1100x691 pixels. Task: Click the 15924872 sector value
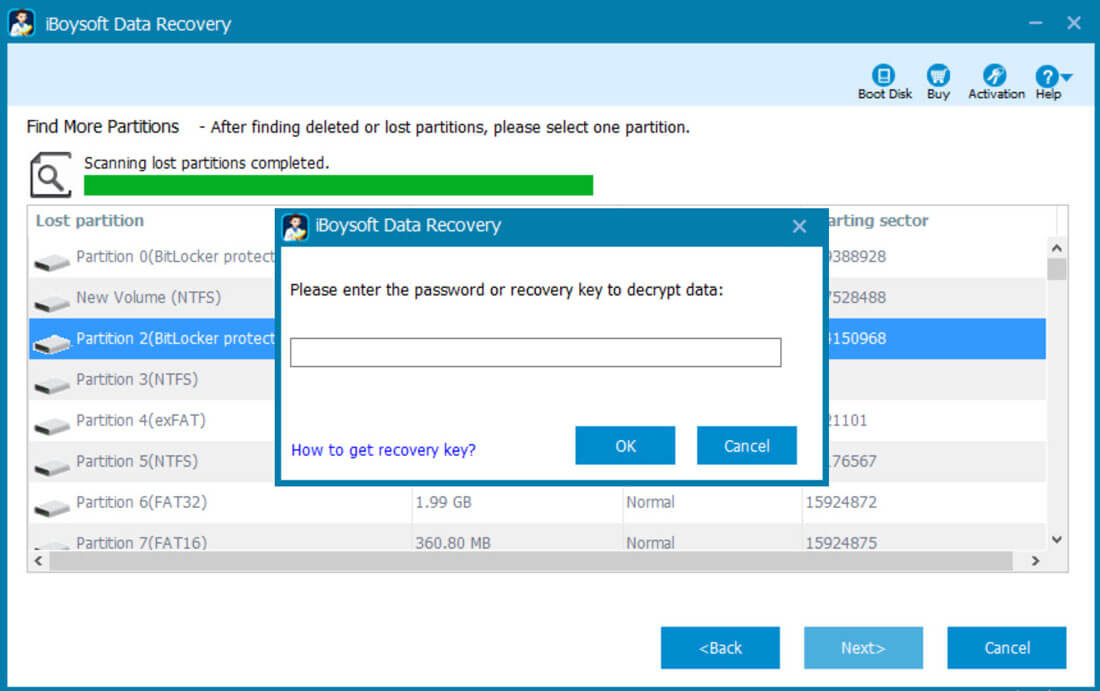pyautogui.click(x=841, y=502)
